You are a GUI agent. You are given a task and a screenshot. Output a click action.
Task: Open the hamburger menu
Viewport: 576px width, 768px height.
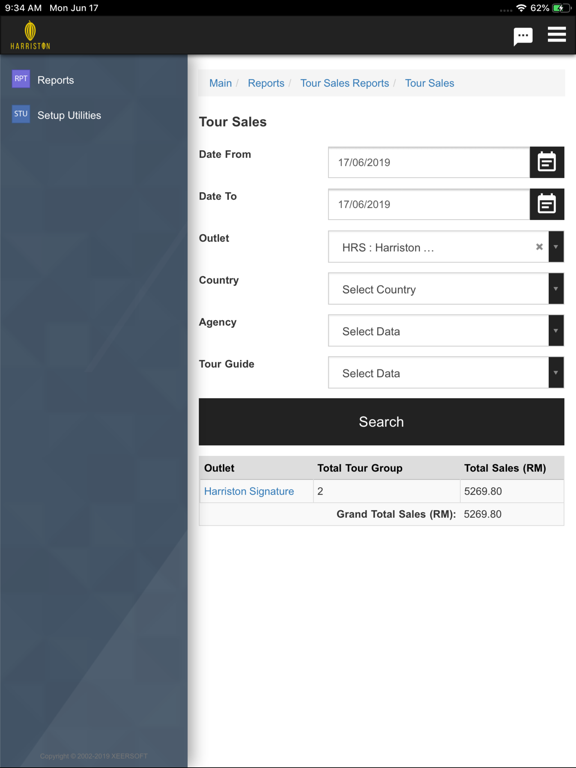coord(557,34)
